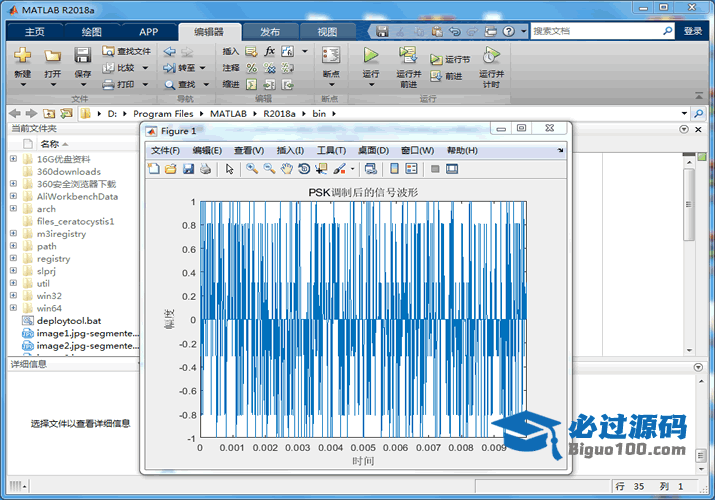The height and width of the screenshot is (500, 715).
Task: Expand the AliWorkbenchData folder
Action: point(13,196)
